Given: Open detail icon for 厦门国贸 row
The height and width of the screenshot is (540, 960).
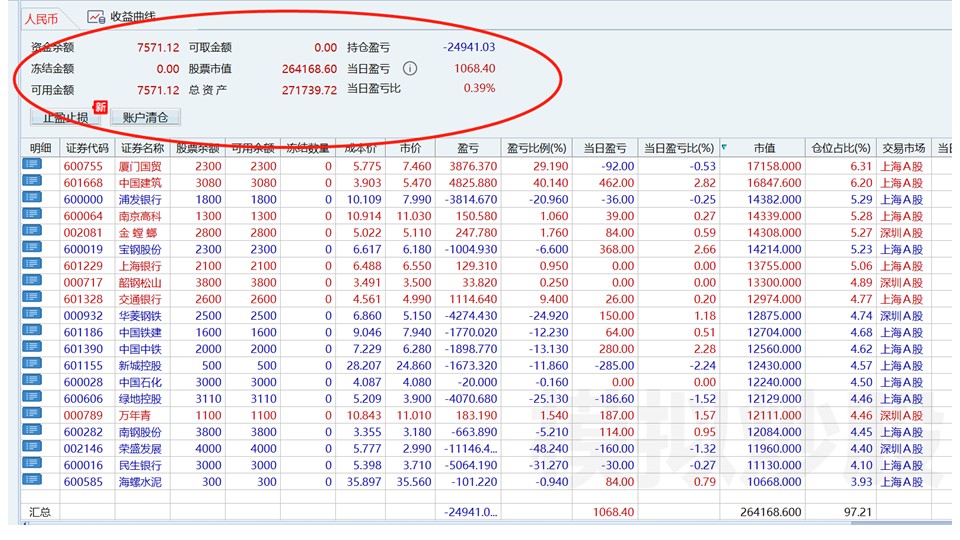Looking at the screenshot, I should tap(32, 164).
